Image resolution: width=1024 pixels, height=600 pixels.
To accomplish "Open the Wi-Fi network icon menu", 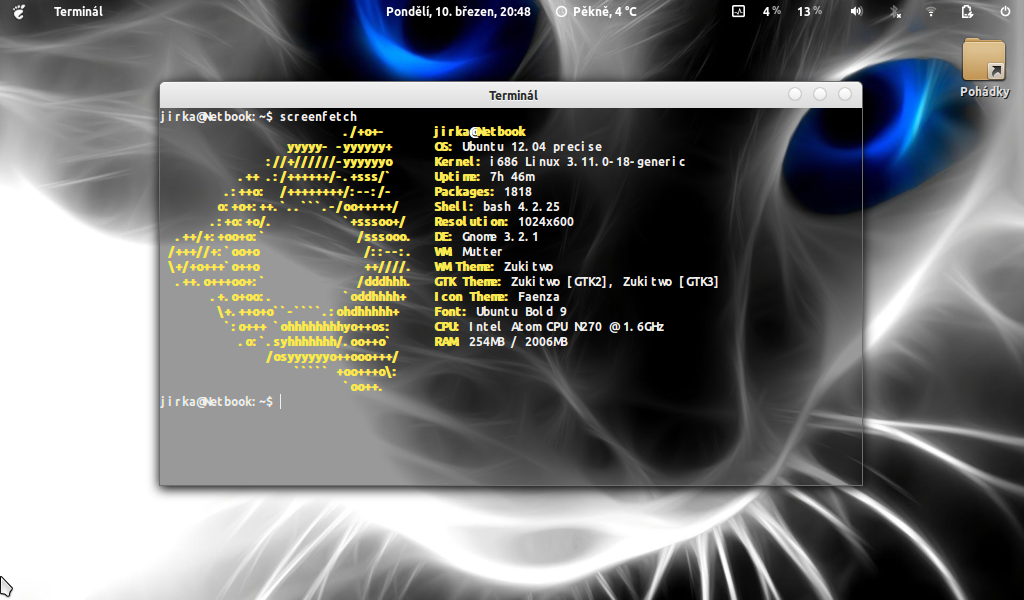I will 931,12.
